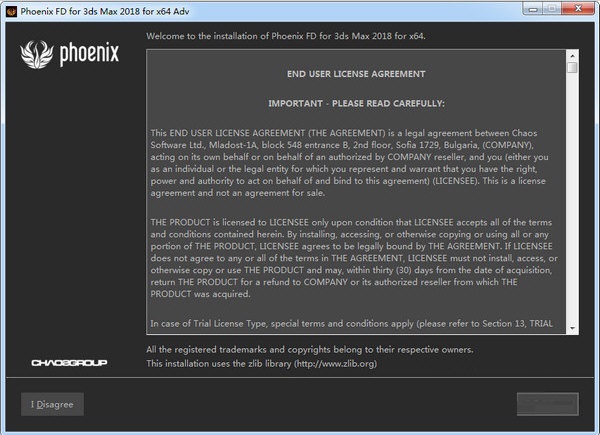Click 'IMPORTANT - PLEASE READ CAREFULLY:' text

click(356, 104)
